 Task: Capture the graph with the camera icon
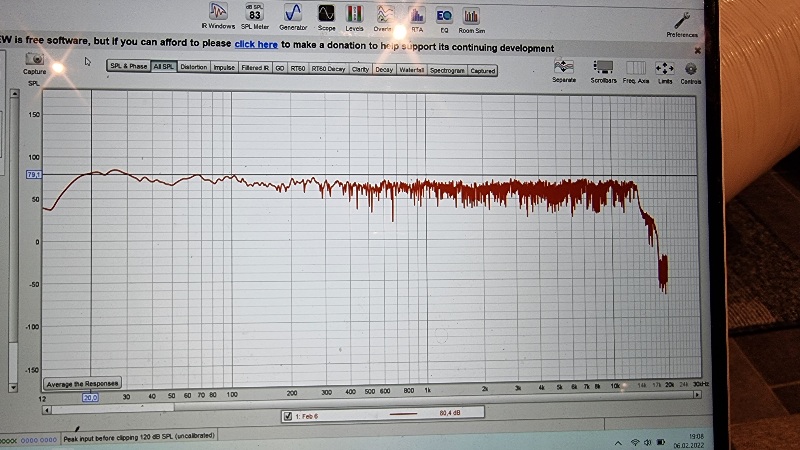34,62
